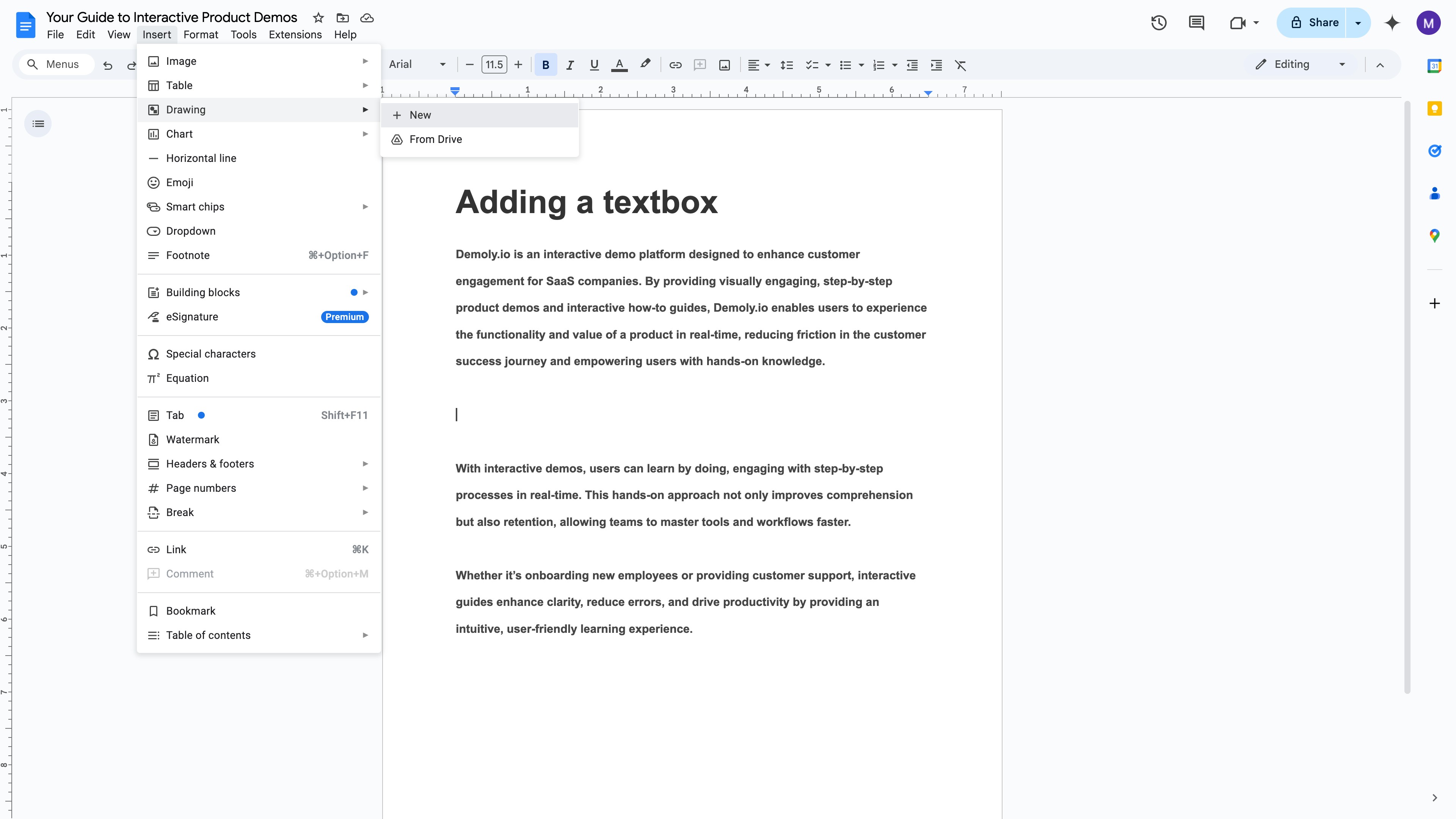Open Google Keep side panel
This screenshot has height=819, width=1456.
pyautogui.click(x=1434, y=108)
